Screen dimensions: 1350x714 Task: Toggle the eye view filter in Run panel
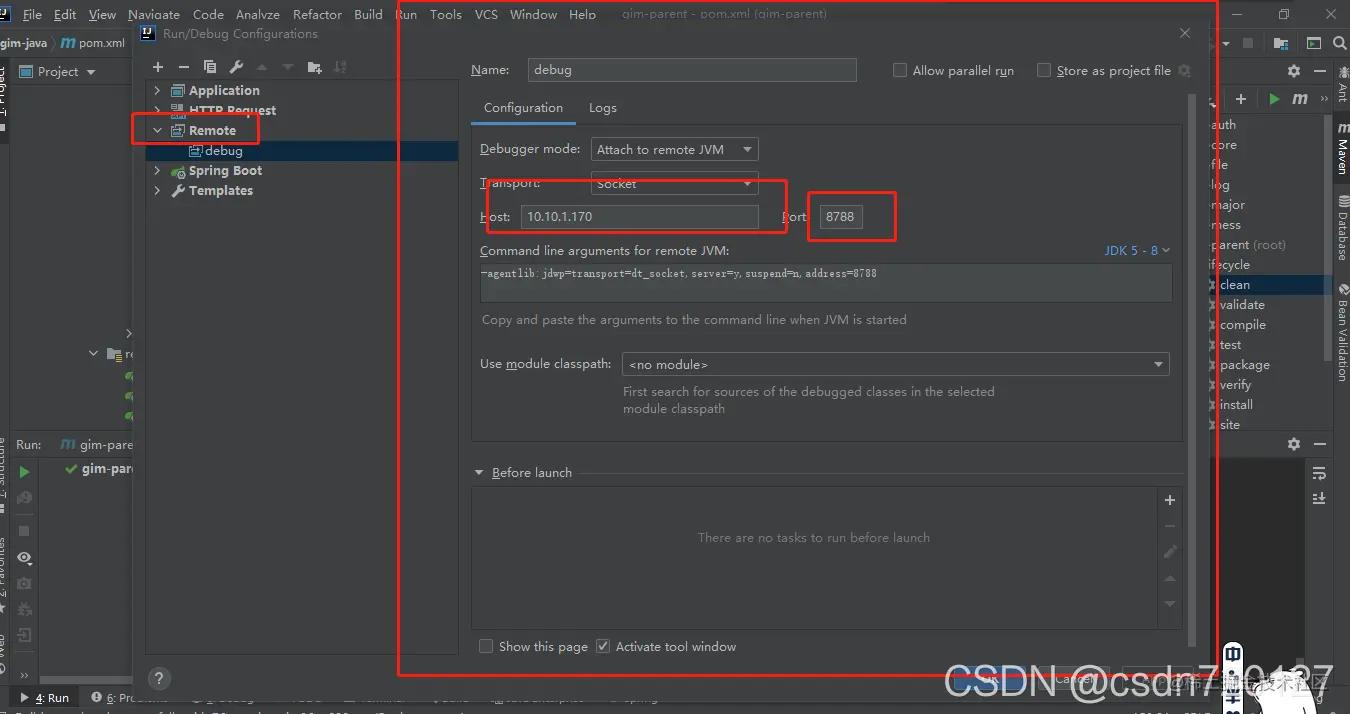click(25, 558)
